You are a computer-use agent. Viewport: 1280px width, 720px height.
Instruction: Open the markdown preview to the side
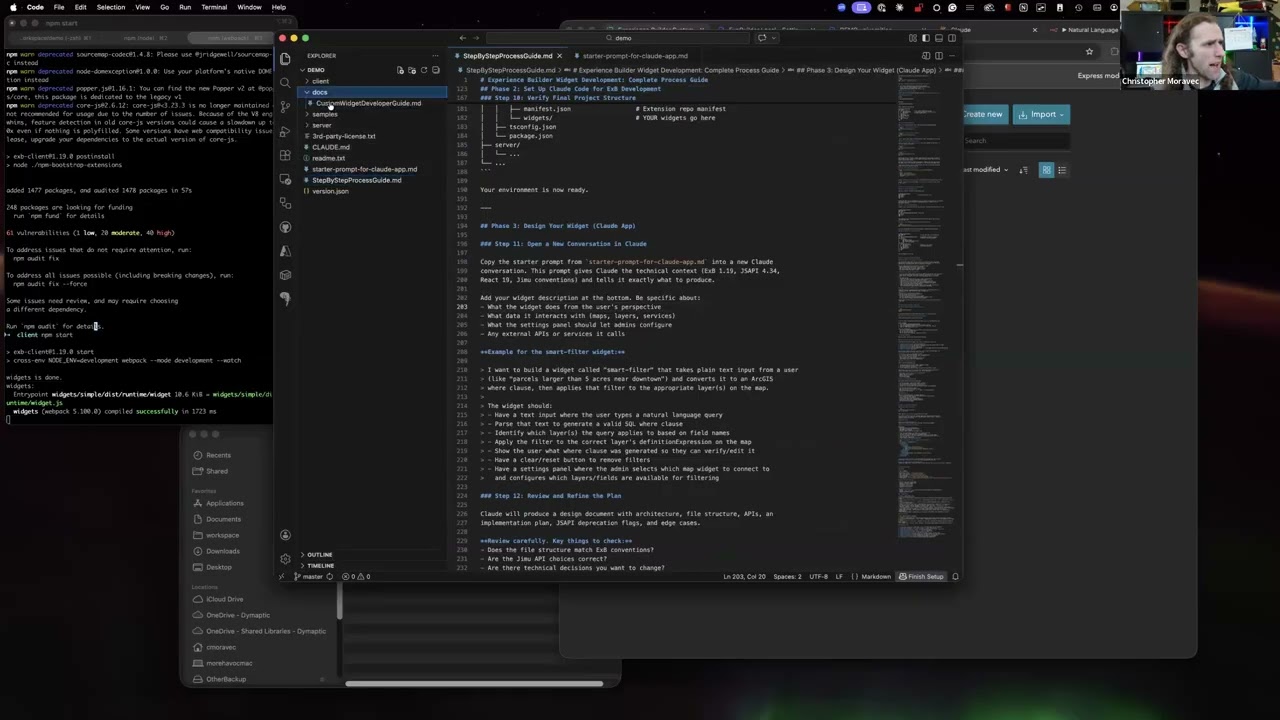926,56
